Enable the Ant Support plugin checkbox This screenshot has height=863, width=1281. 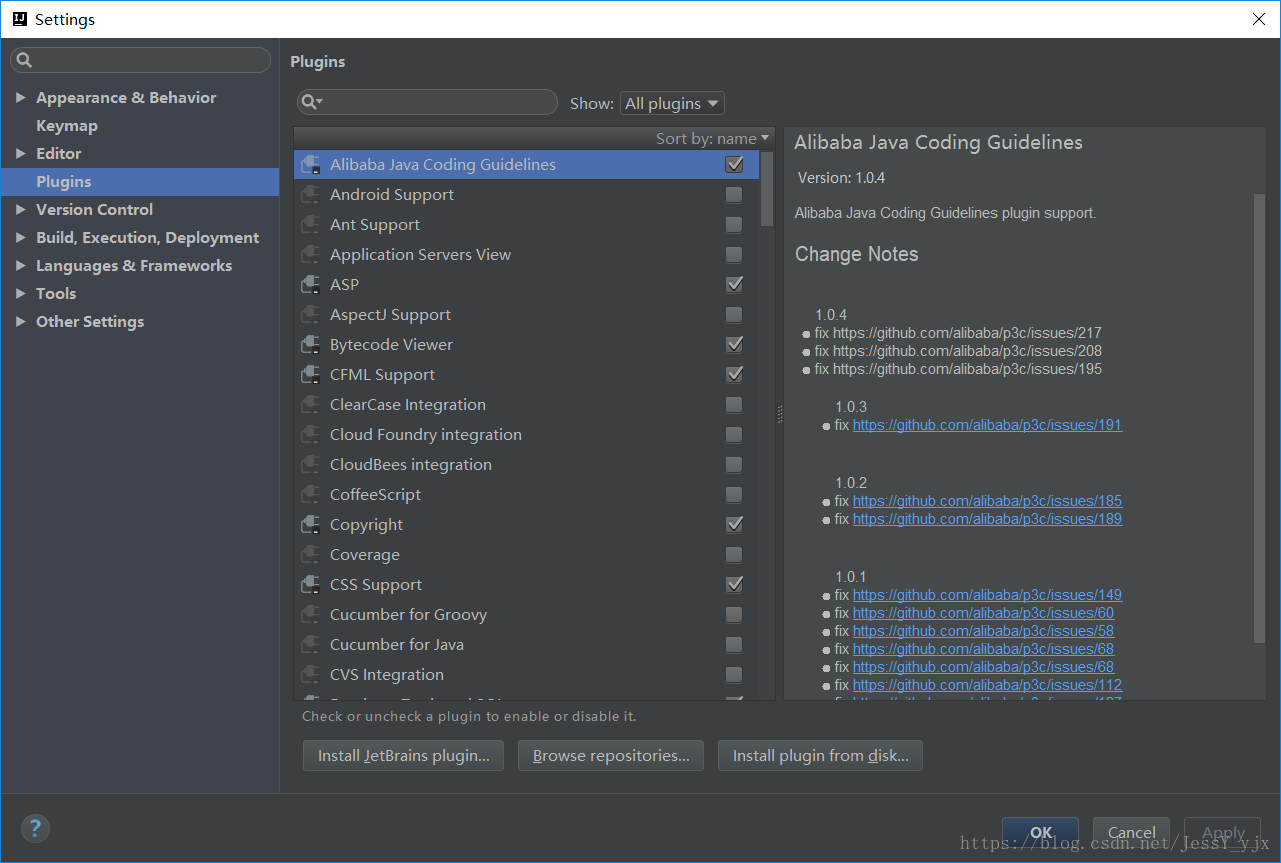(734, 224)
